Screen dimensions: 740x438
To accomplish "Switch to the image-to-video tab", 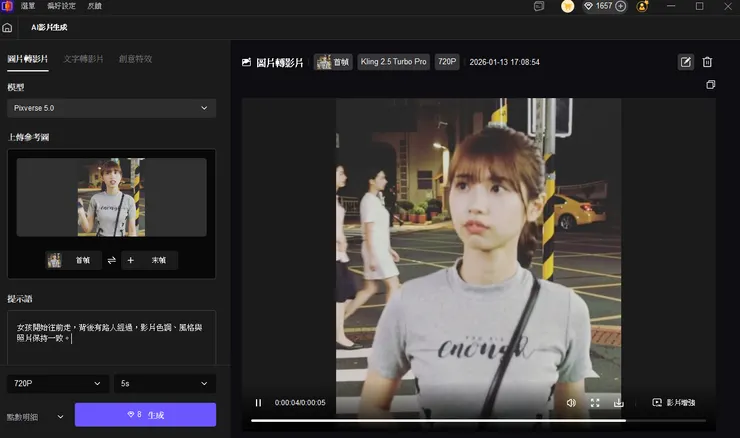I will [x=27, y=59].
